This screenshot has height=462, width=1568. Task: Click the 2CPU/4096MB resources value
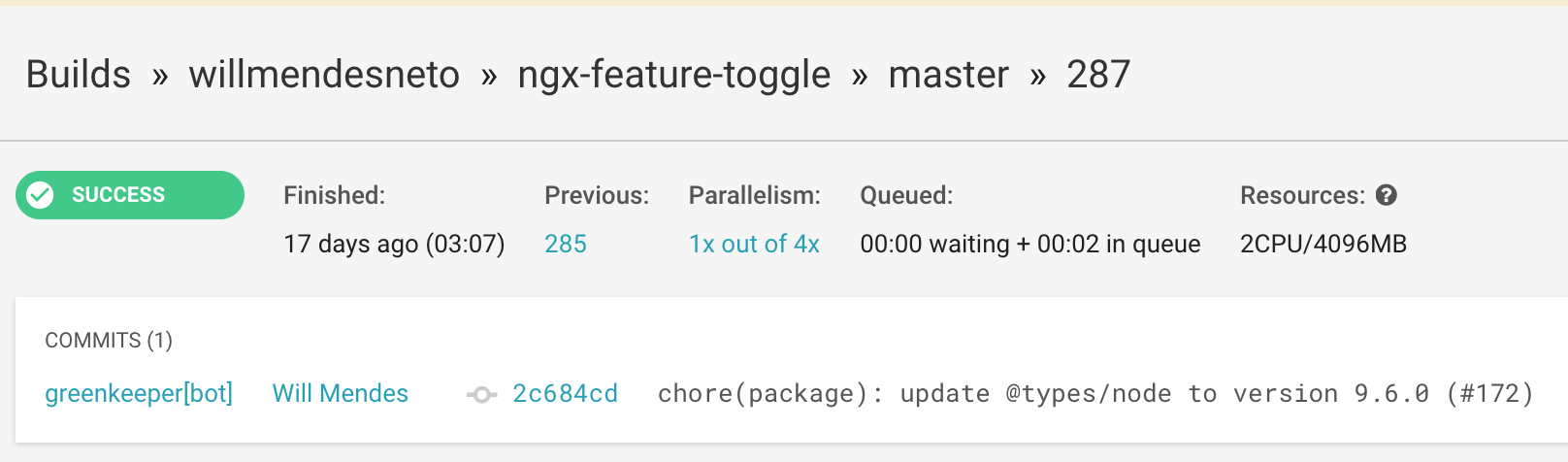(x=1323, y=244)
